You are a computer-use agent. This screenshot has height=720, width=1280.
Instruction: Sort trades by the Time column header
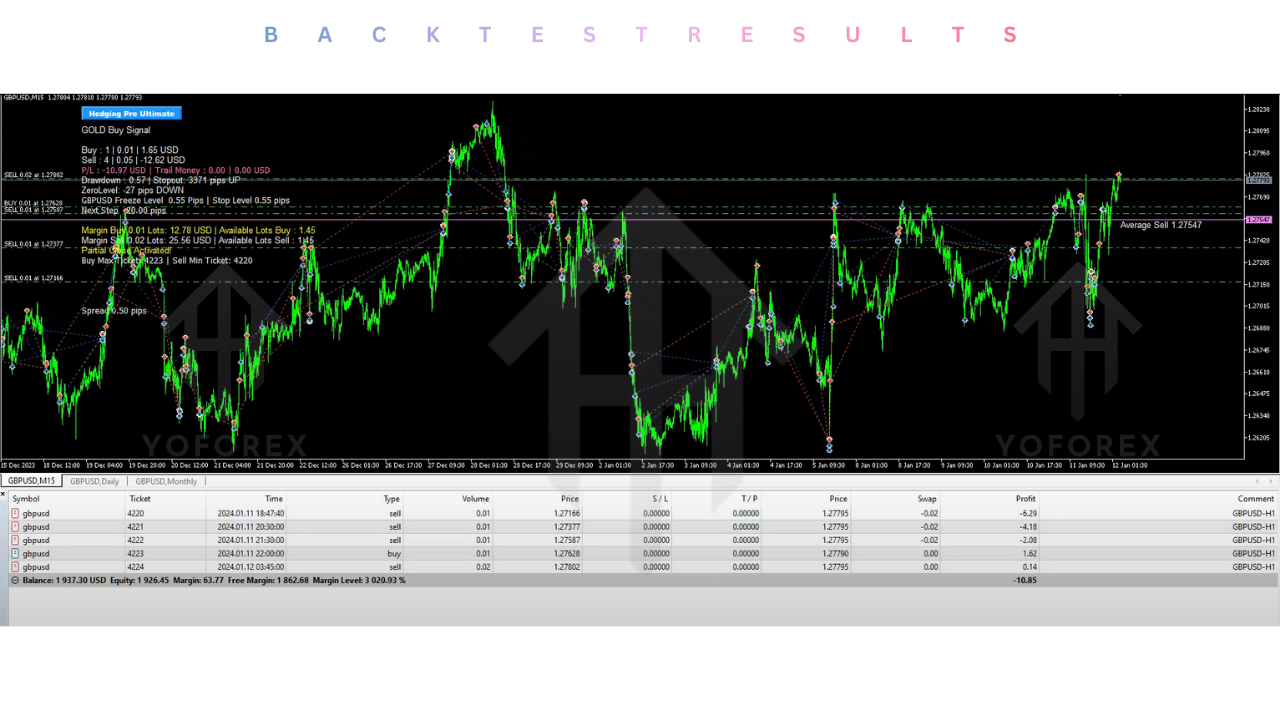point(273,498)
